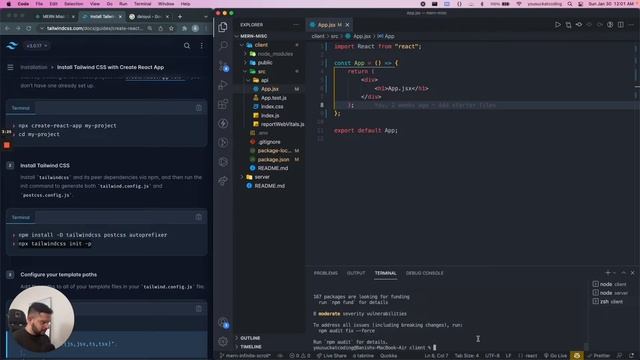The height and width of the screenshot is (360, 640).
Task: Open a new browser tab
Action: click(x=180, y=17)
